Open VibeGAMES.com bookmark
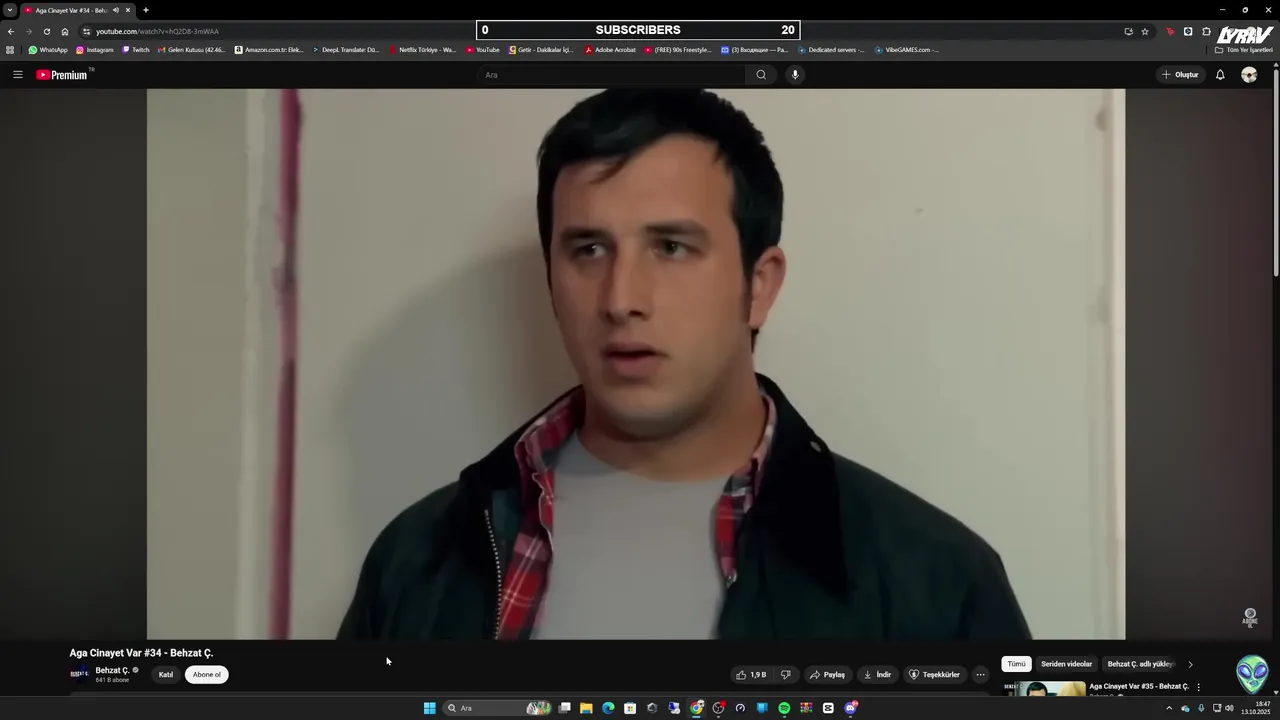 pos(907,50)
